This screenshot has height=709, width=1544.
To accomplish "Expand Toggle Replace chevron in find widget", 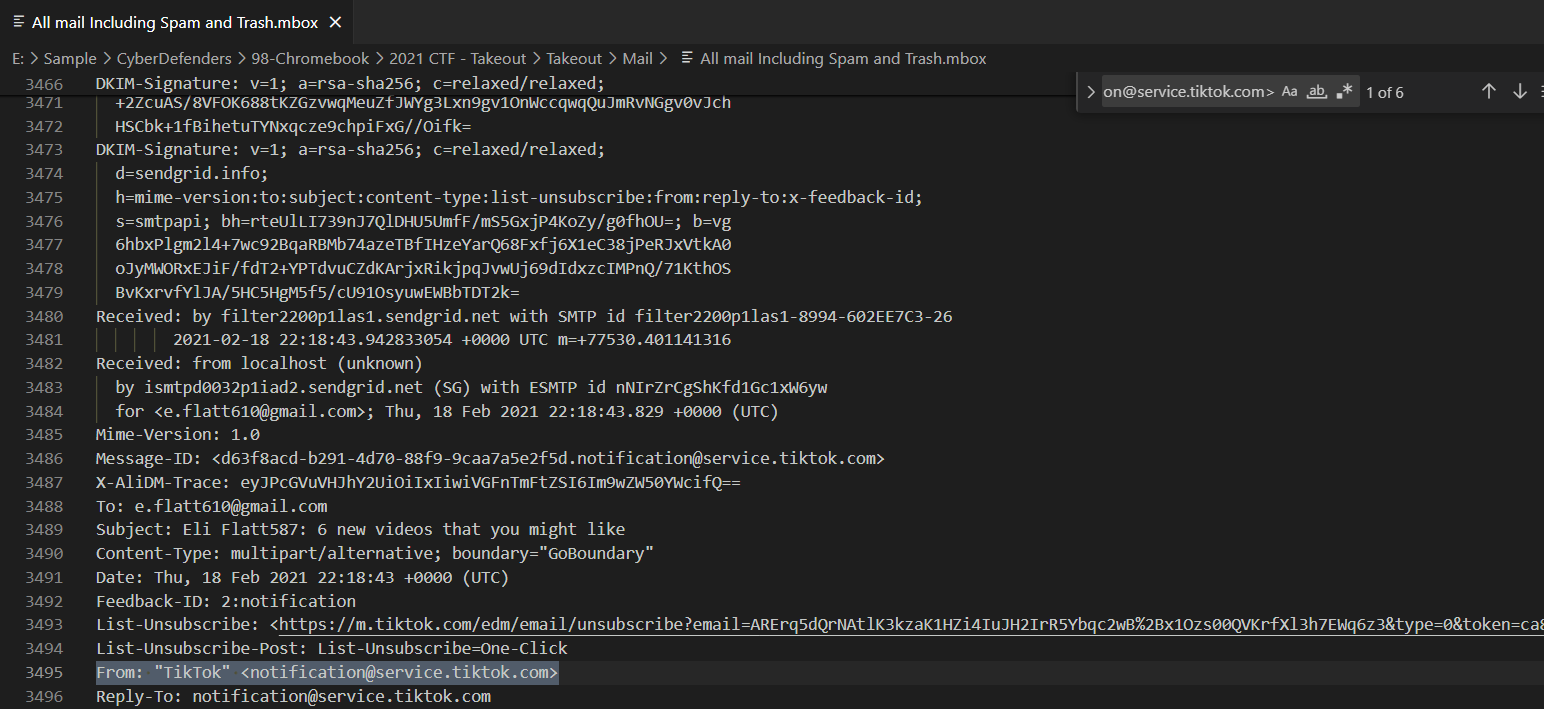I will point(1090,92).
